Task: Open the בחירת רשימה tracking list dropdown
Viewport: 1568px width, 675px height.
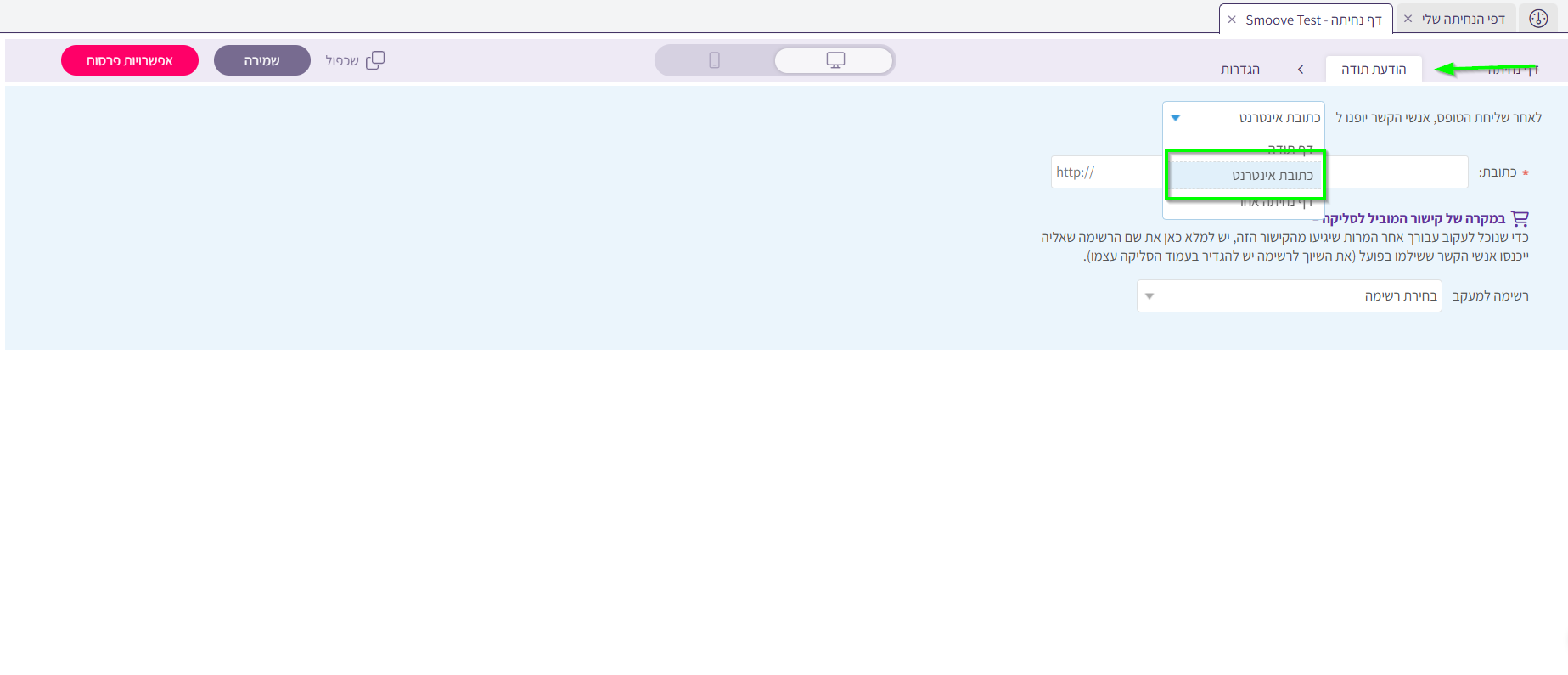Action: (1289, 296)
